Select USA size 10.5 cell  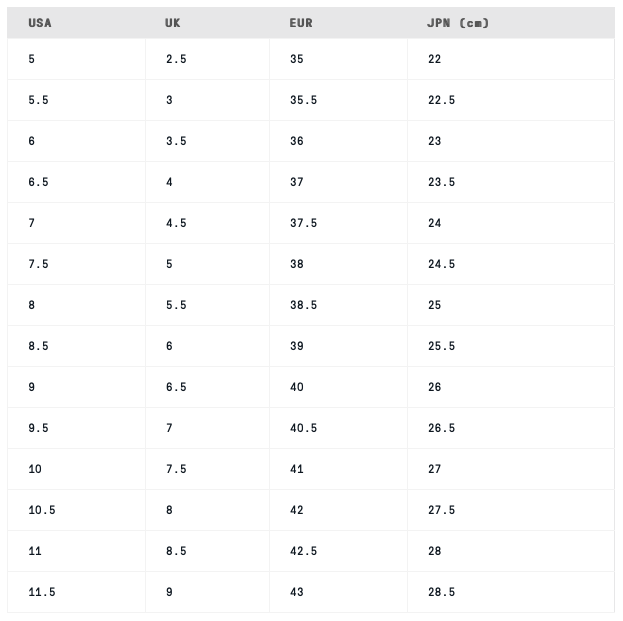(x=76, y=510)
